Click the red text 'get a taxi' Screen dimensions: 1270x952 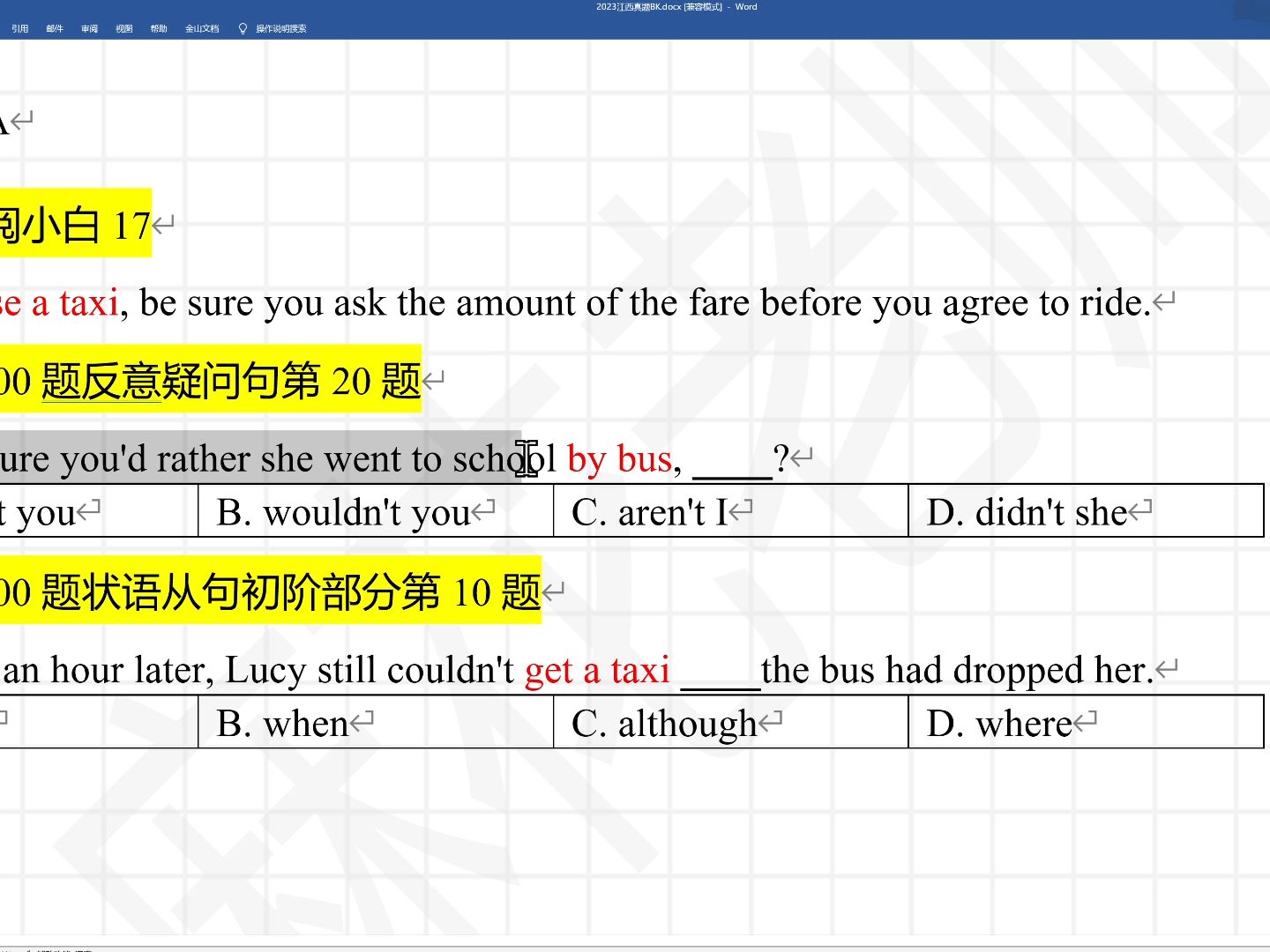(597, 671)
